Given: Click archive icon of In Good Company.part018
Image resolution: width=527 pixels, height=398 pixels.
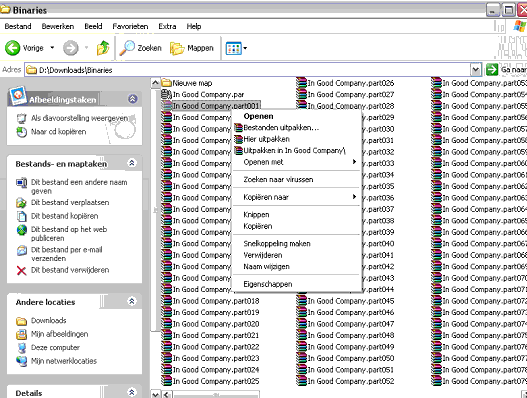Looking at the screenshot, I should [166, 301].
